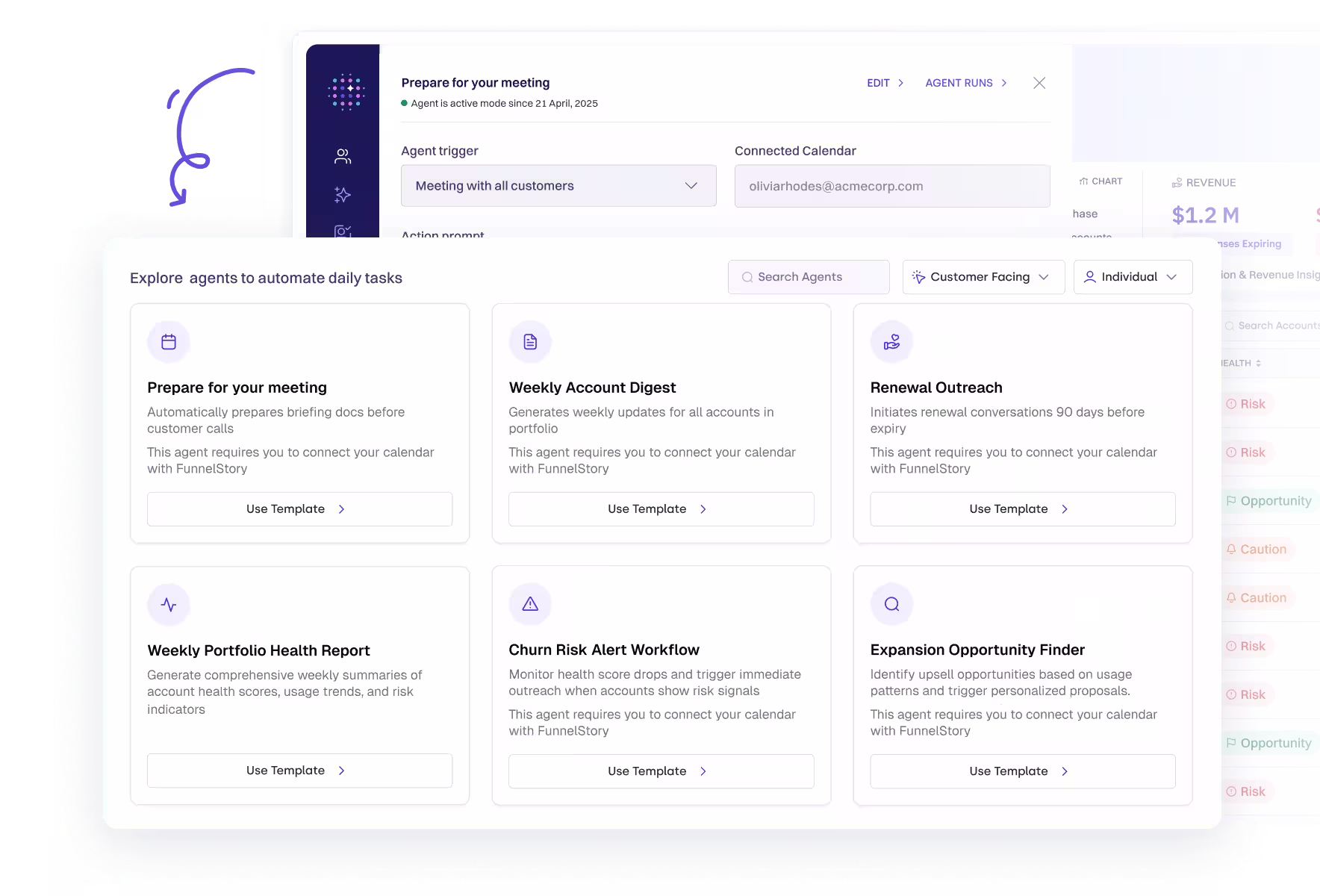Click the handshake icon on Renewal Outreach card
Screen dimensions: 1320x896
[891, 341]
